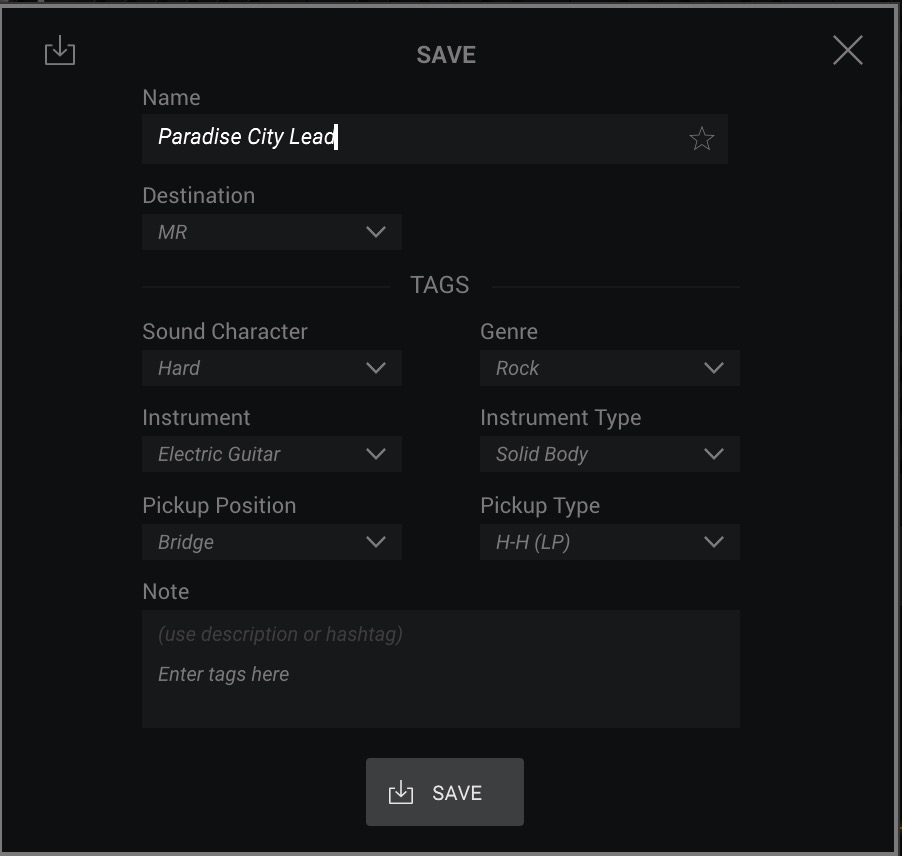Click the chevron beside Electric Guitar
Viewport: 902px width, 856px height.
376,454
